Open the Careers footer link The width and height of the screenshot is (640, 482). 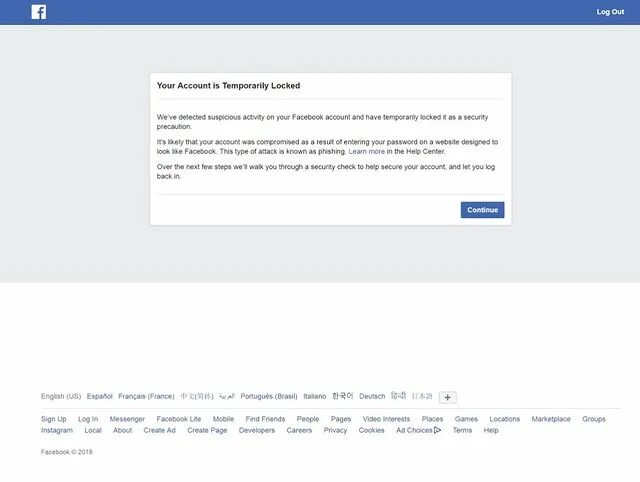pos(299,430)
